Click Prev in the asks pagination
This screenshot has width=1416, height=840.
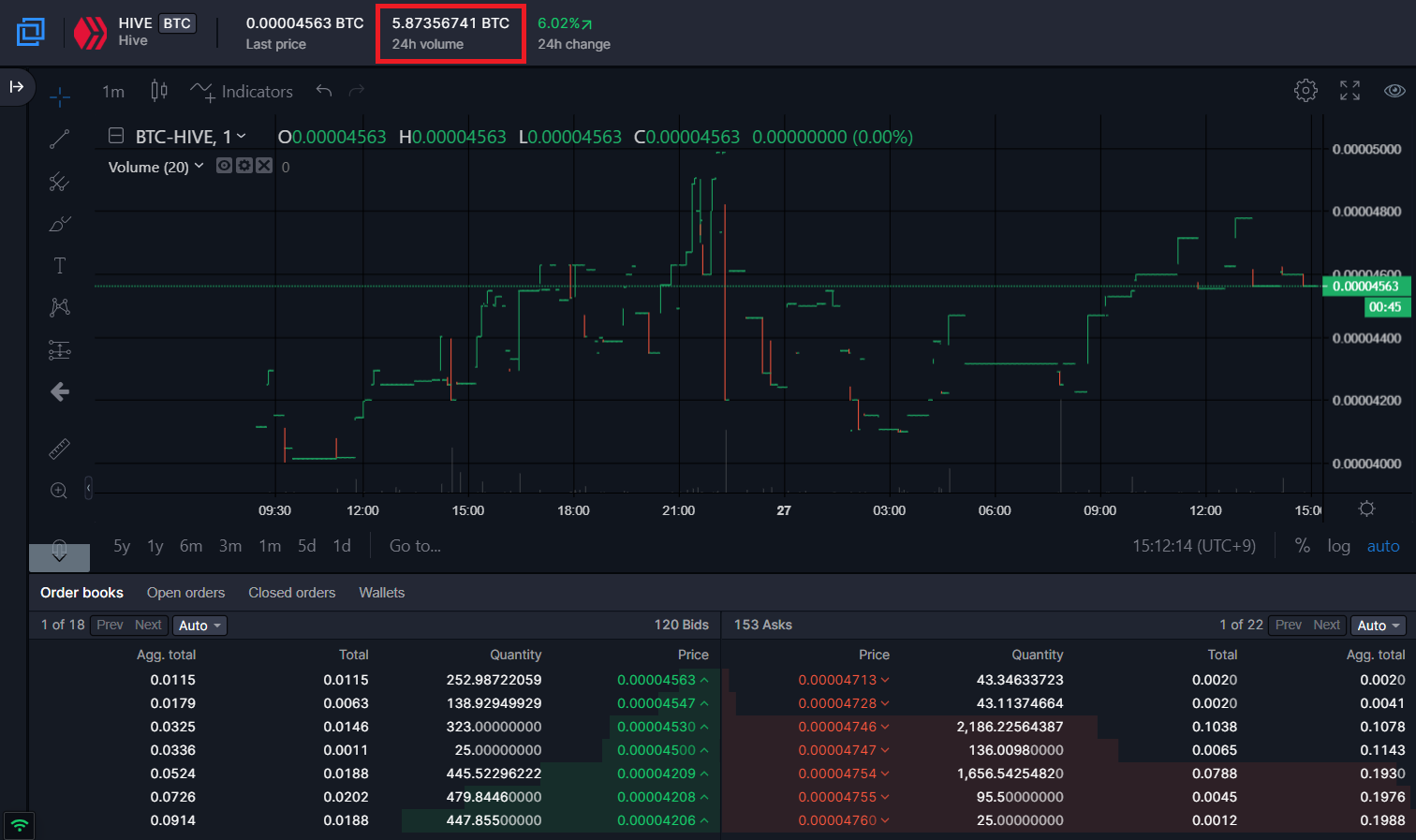tap(1289, 625)
